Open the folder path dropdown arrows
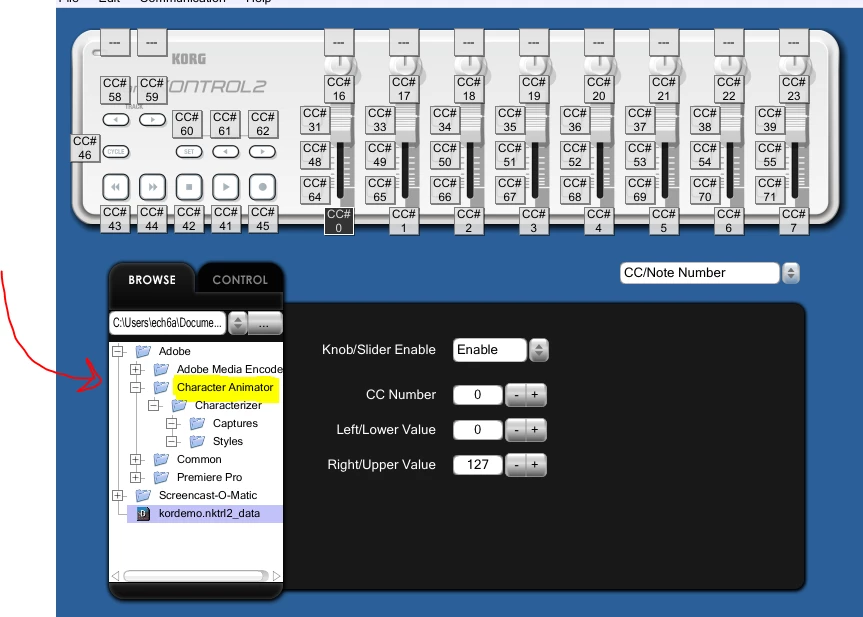This screenshot has height=617, width=863. click(x=238, y=323)
